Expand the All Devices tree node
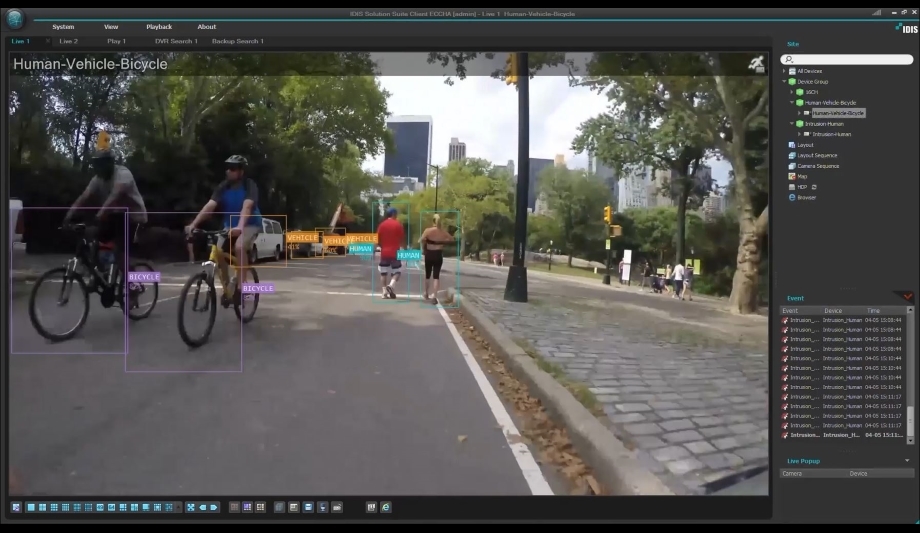The width and height of the screenshot is (920, 533). click(x=785, y=71)
